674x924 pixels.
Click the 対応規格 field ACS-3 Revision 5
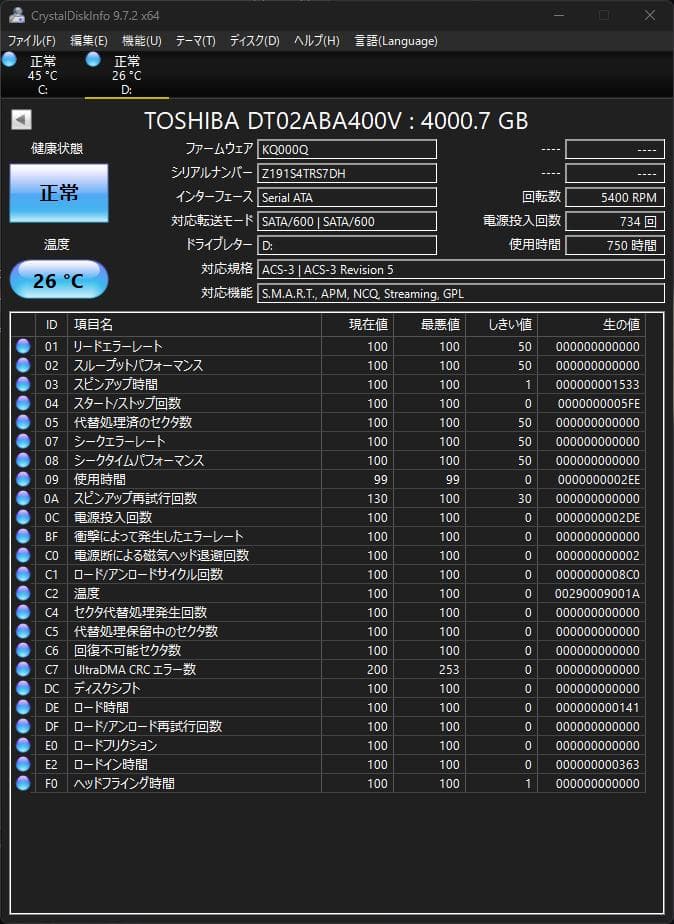point(461,269)
